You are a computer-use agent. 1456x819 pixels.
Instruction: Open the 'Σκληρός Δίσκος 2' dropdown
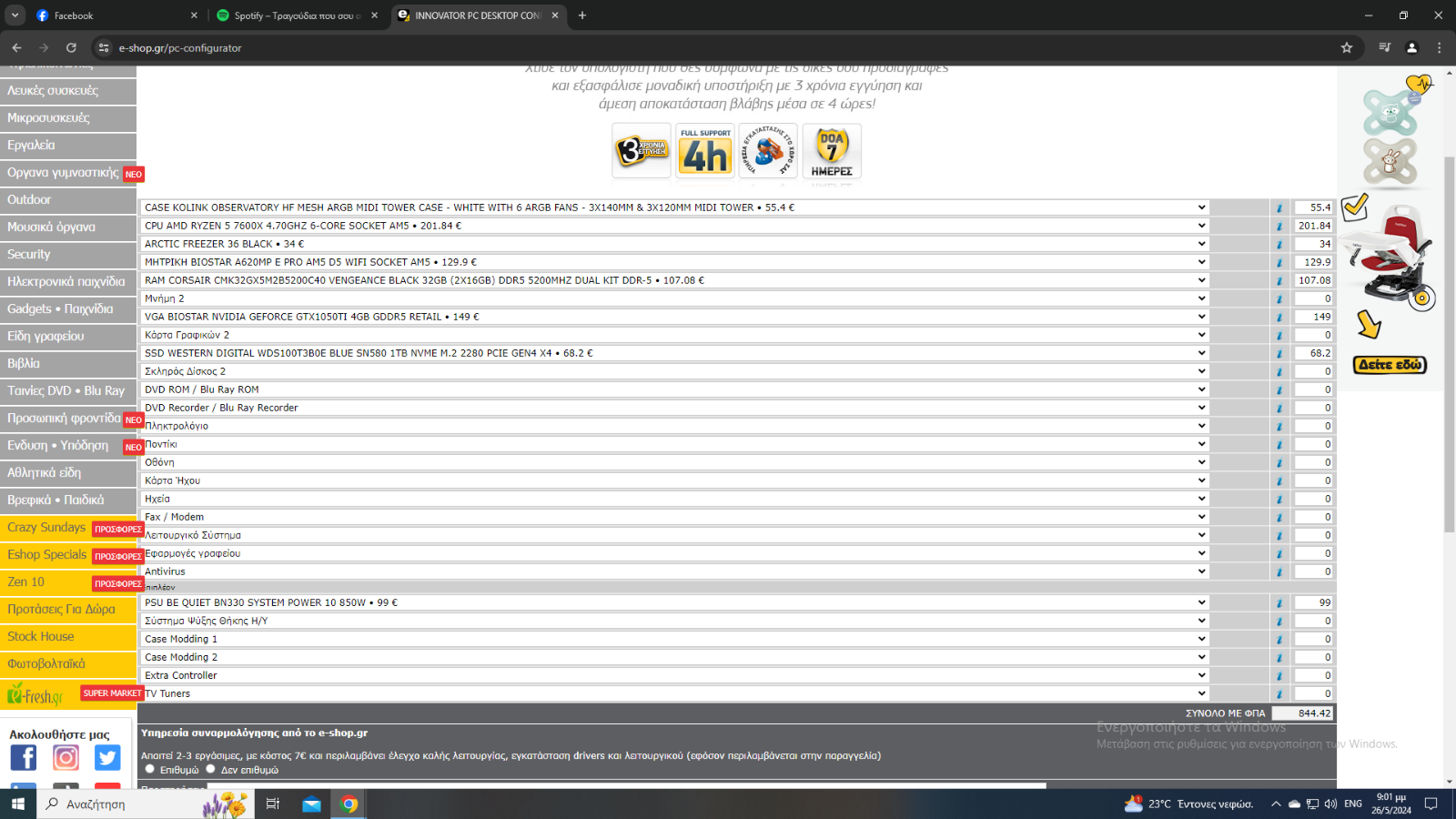click(x=675, y=371)
